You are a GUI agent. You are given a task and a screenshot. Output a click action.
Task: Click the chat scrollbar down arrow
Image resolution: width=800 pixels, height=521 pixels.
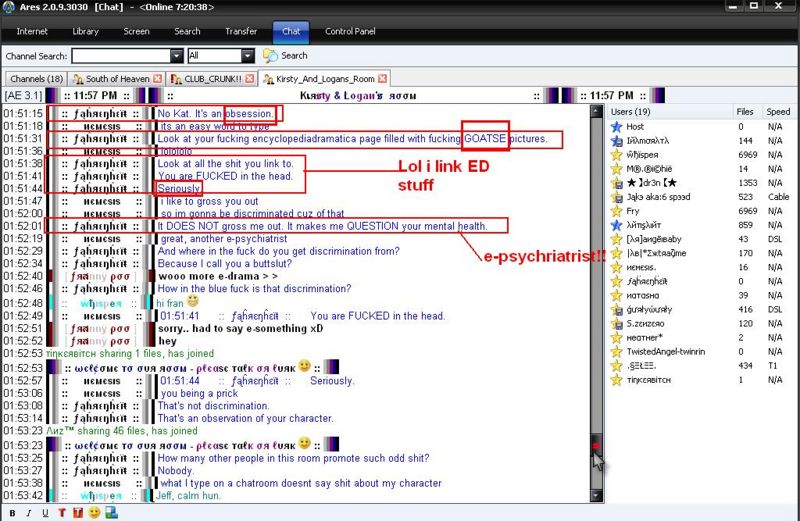pos(597,495)
